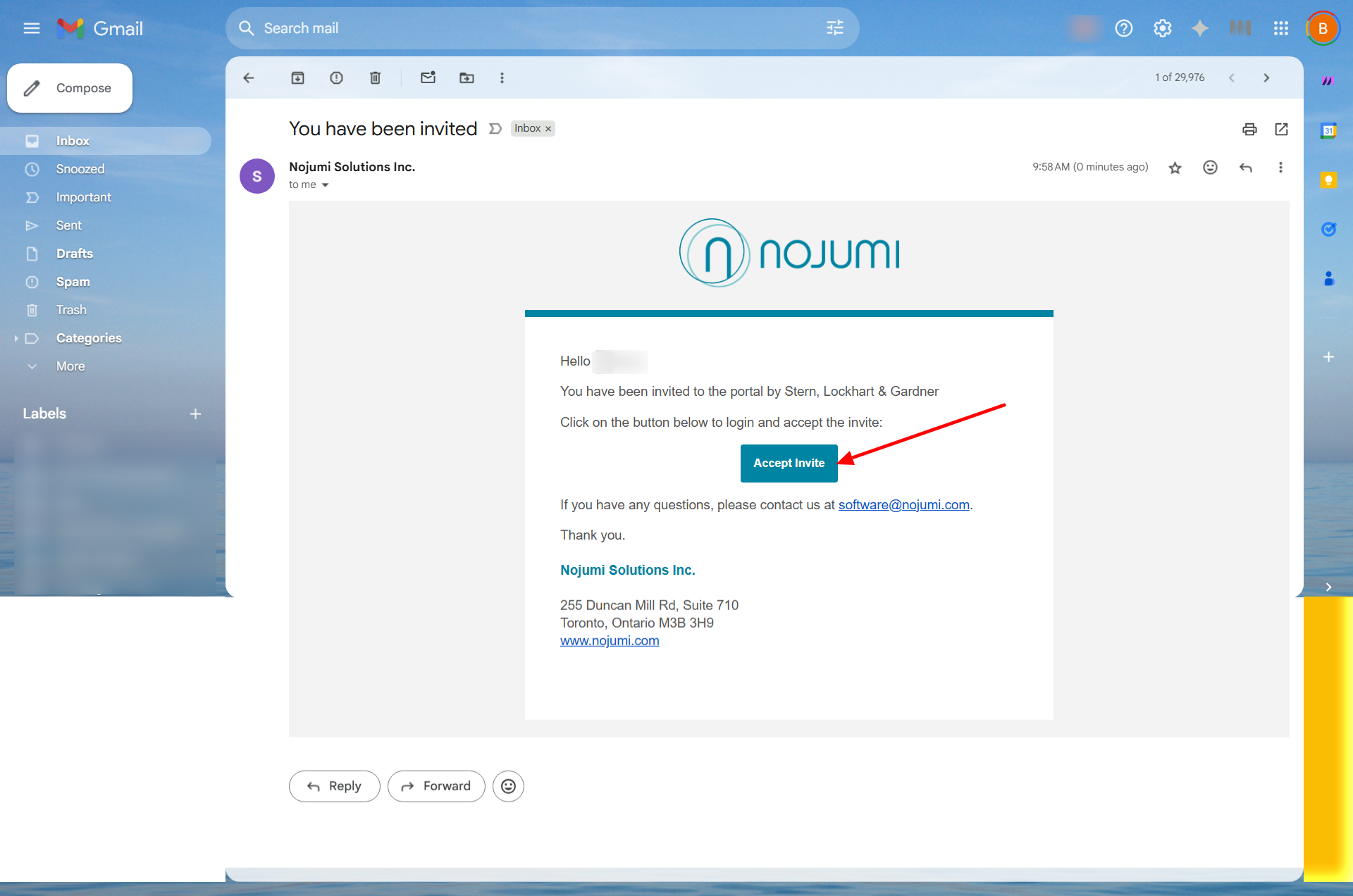Open Gmail settings gear
The width and height of the screenshot is (1353, 896).
[1163, 28]
